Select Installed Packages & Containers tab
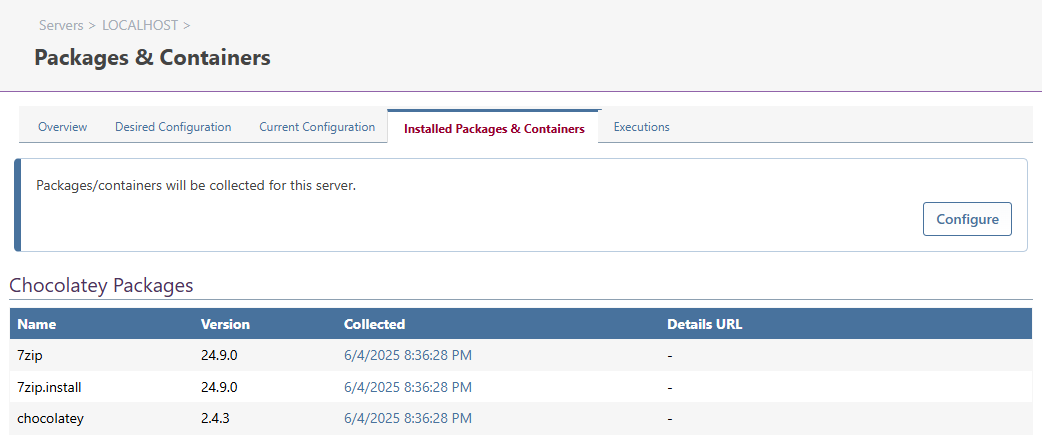This screenshot has width=1042, height=444. [x=494, y=128]
